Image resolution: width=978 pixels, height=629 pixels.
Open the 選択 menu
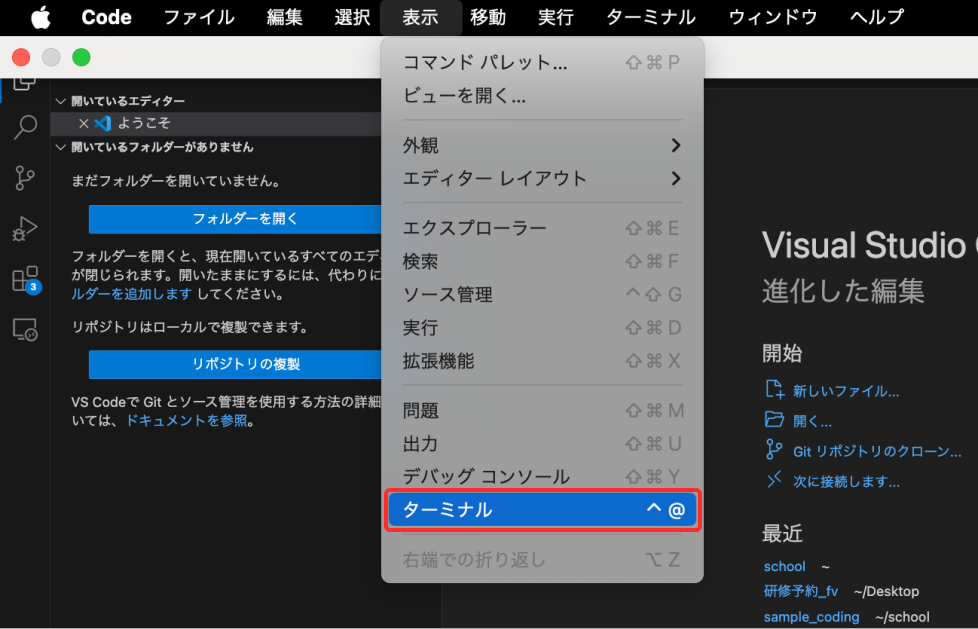pos(352,17)
